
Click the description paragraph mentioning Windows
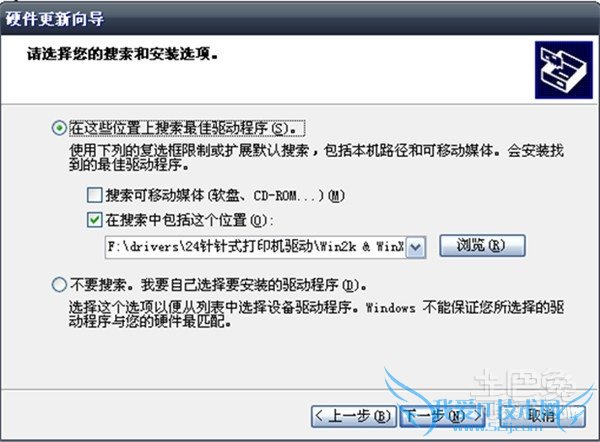(316, 315)
